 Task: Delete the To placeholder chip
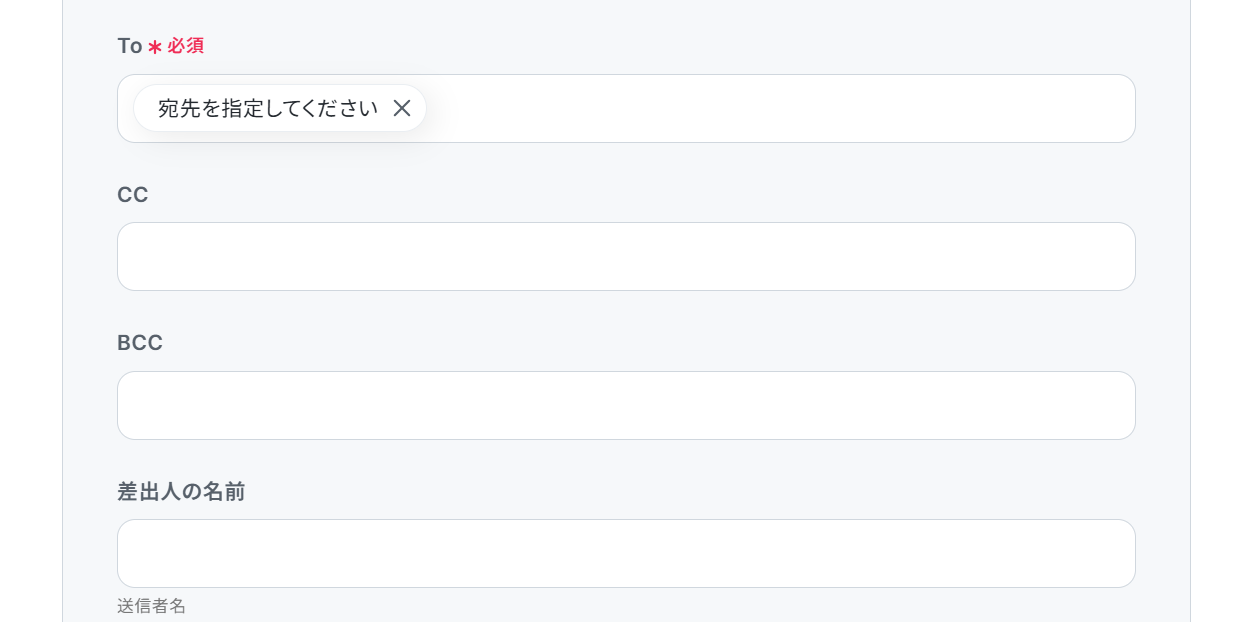tap(402, 108)
